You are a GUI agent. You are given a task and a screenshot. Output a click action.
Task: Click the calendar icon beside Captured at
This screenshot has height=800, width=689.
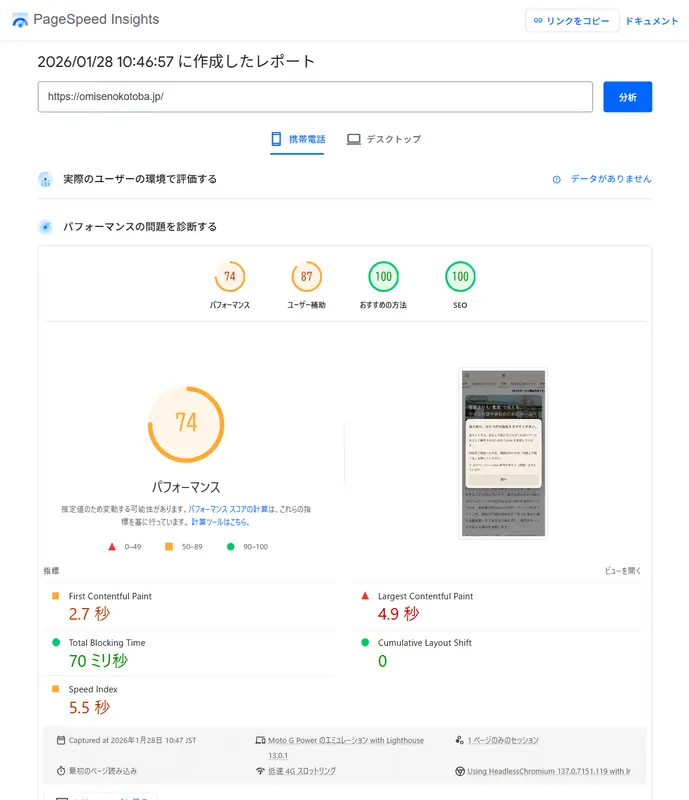[x=61, y=740]
